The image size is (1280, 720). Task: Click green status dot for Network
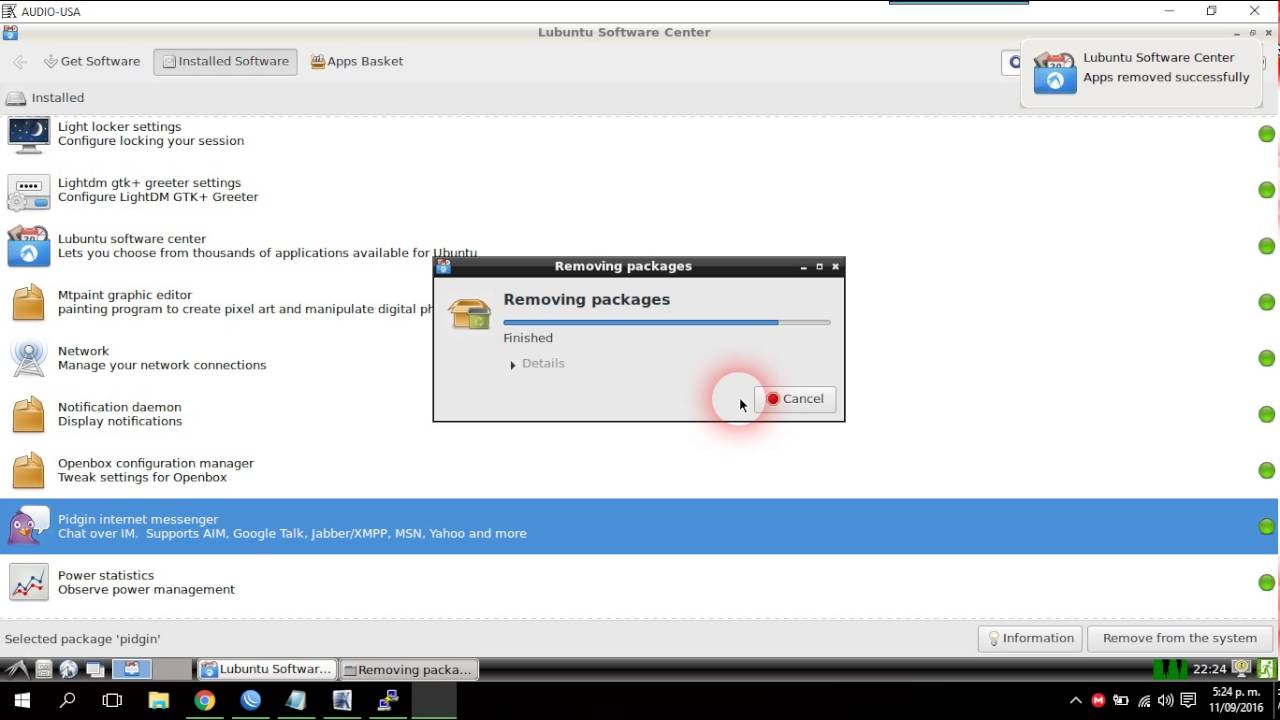click(x=1266, y=358)
